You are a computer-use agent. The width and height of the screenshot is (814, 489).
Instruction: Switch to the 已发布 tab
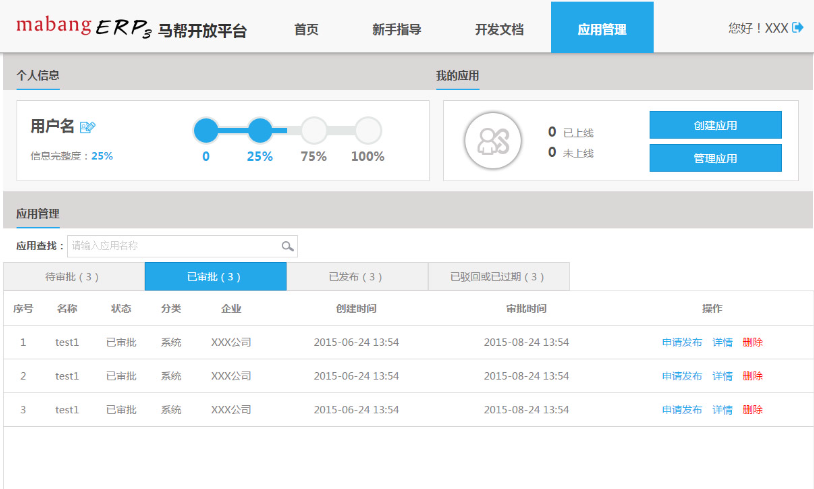[356, 277]
